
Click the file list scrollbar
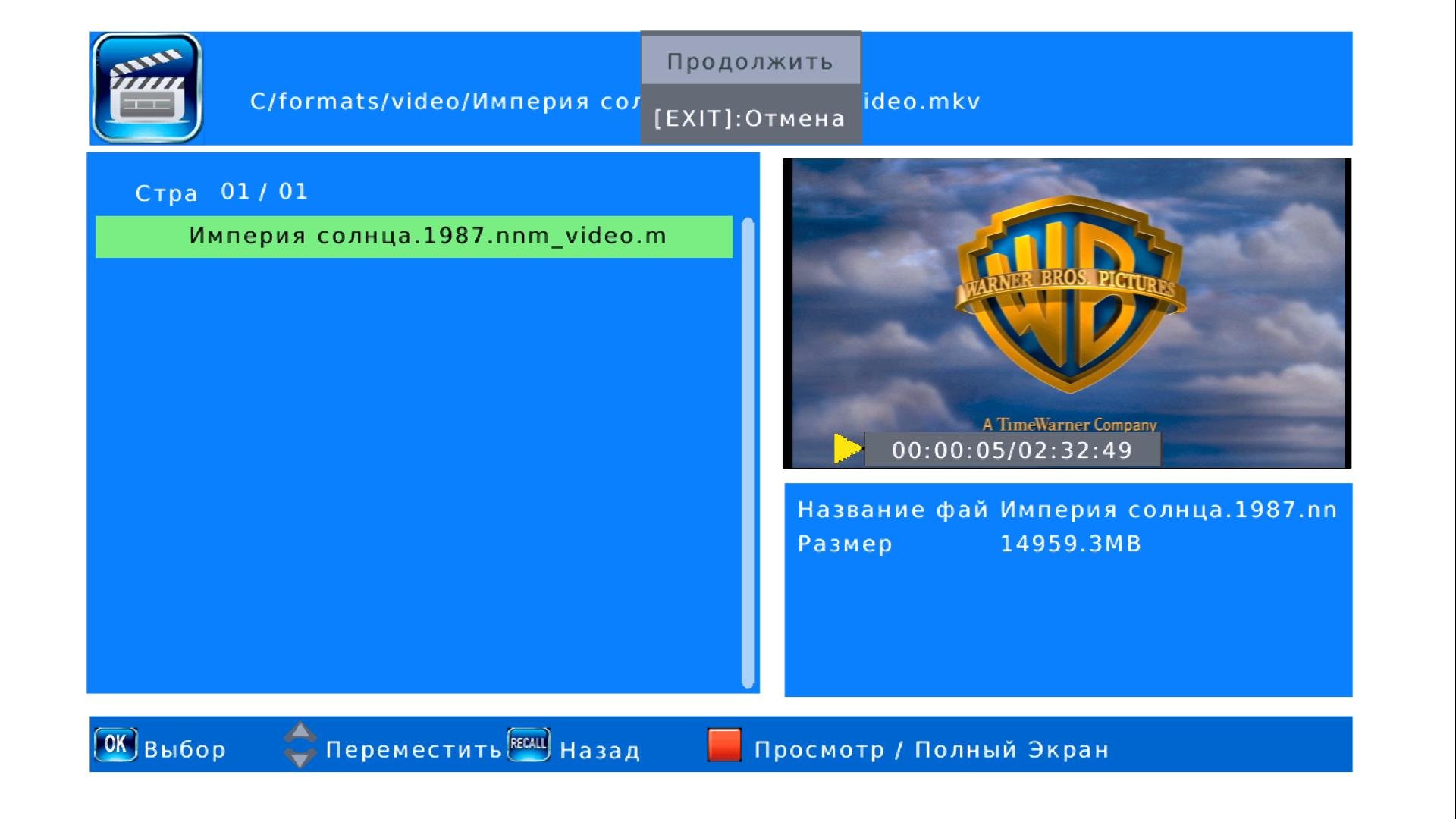pos(748,453)
